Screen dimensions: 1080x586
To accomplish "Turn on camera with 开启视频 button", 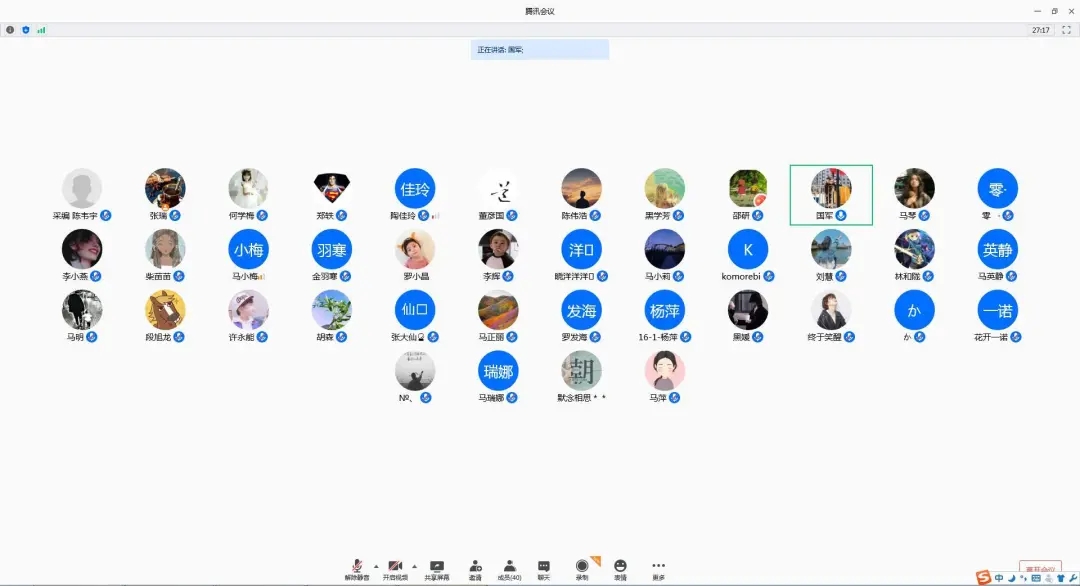I will (395, 567).
